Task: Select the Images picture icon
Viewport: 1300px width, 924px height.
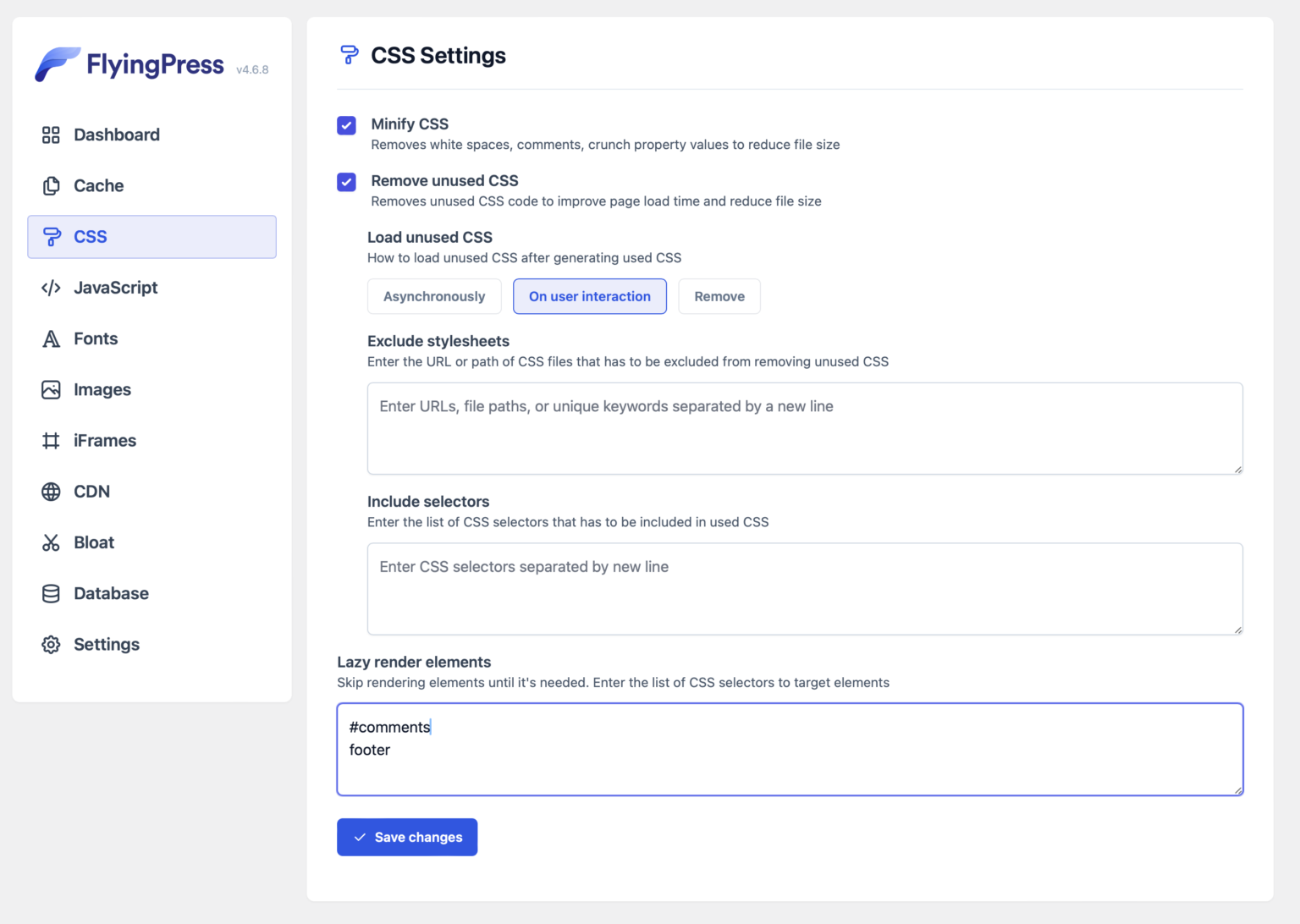Action: point(51,389)
